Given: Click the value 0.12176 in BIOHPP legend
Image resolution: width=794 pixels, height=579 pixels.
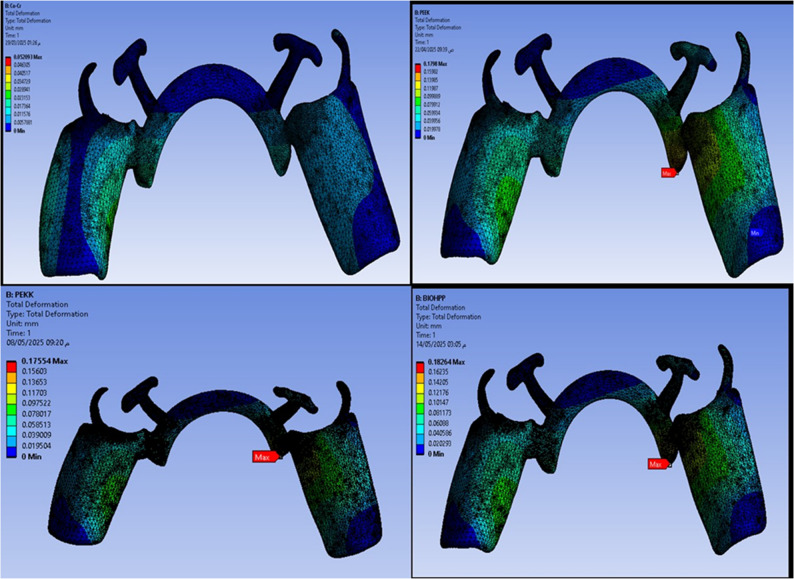Looking at the screenshot, I should pyautogui.click(x=439, y=393).
